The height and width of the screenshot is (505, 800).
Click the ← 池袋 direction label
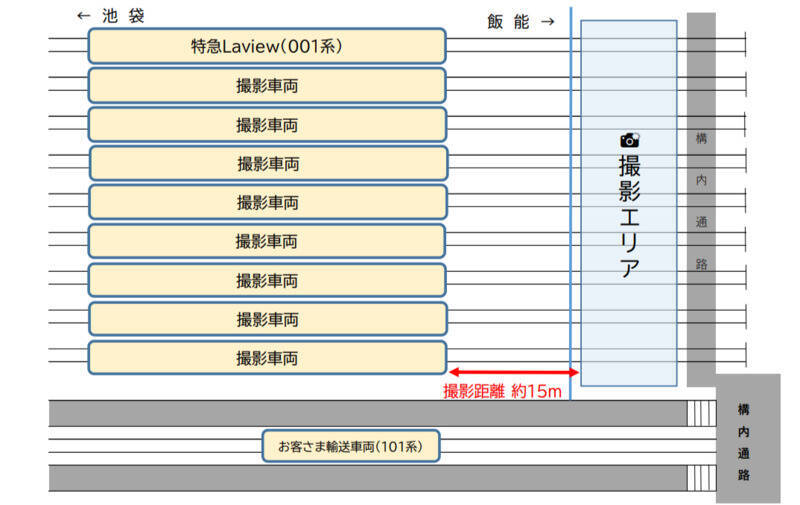coord(110,16)
